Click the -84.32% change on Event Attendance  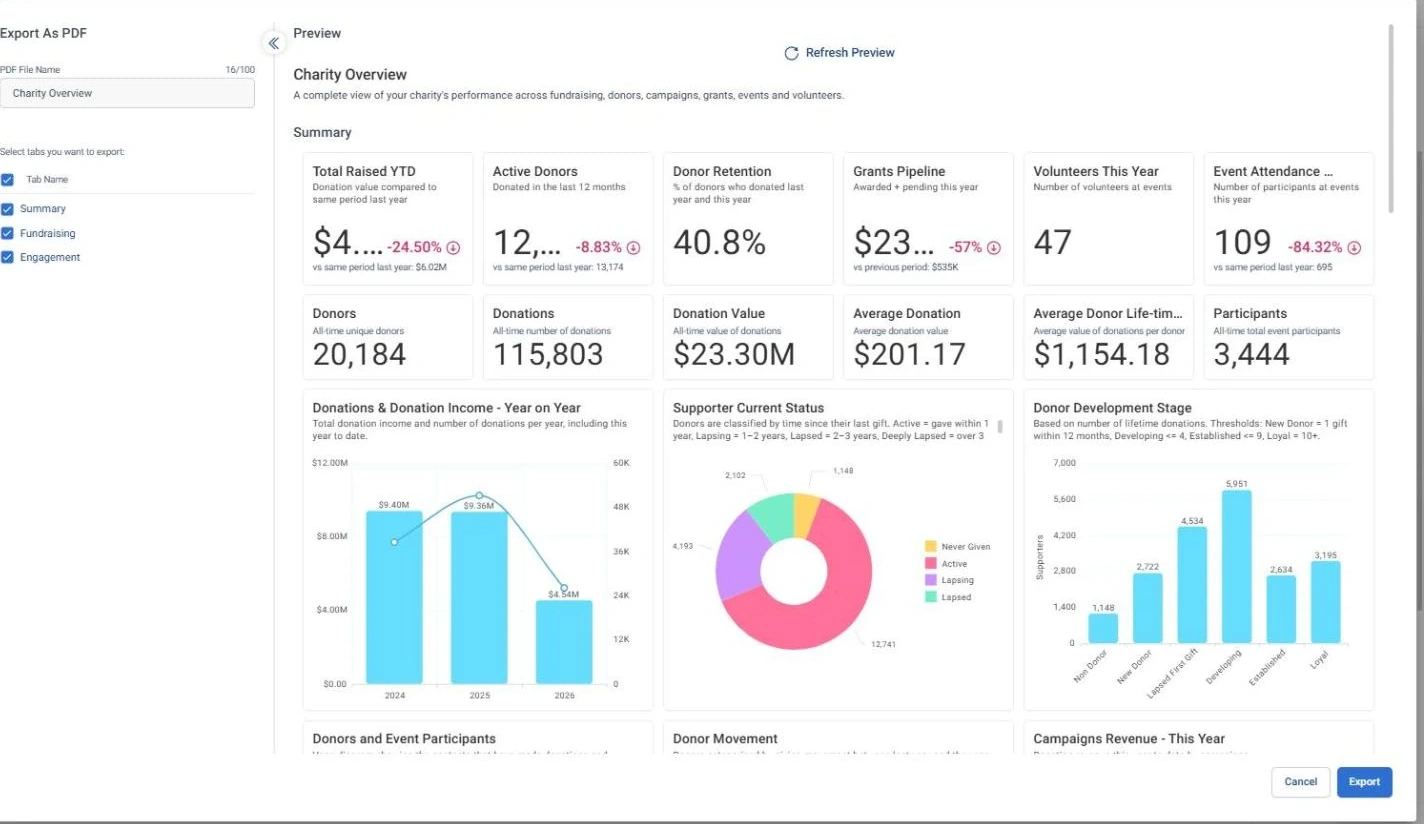click(1315, 247)
